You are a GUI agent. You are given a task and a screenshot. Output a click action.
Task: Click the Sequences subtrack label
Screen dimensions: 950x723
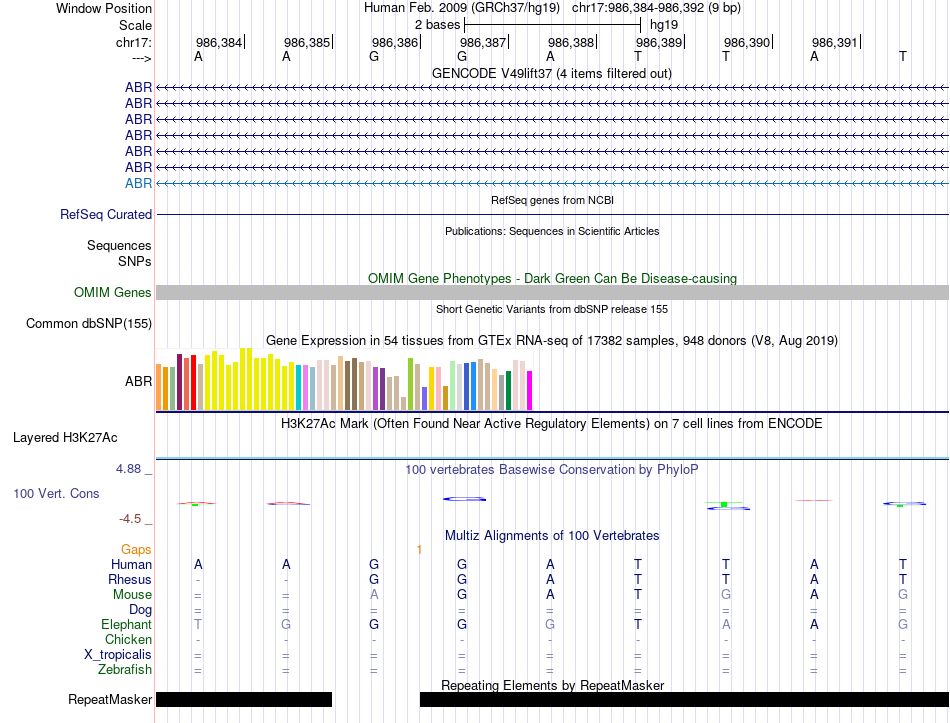(119, 245)
